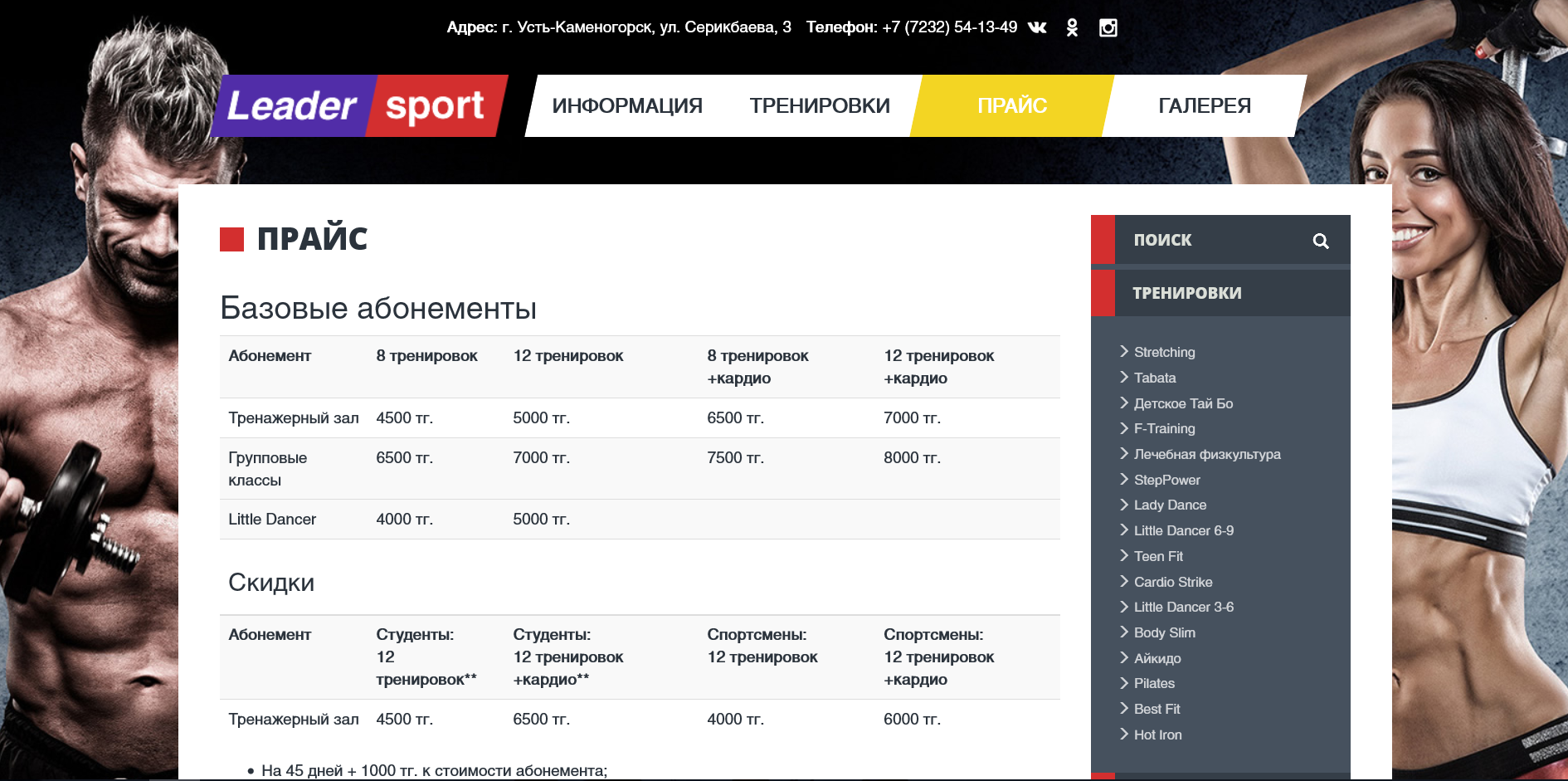
Task: Open the Best Fit link
Action: (1157, 709)
